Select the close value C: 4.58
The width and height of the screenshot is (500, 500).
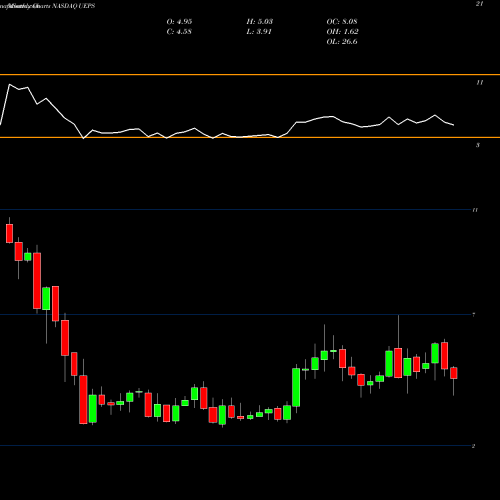(179, 32)
